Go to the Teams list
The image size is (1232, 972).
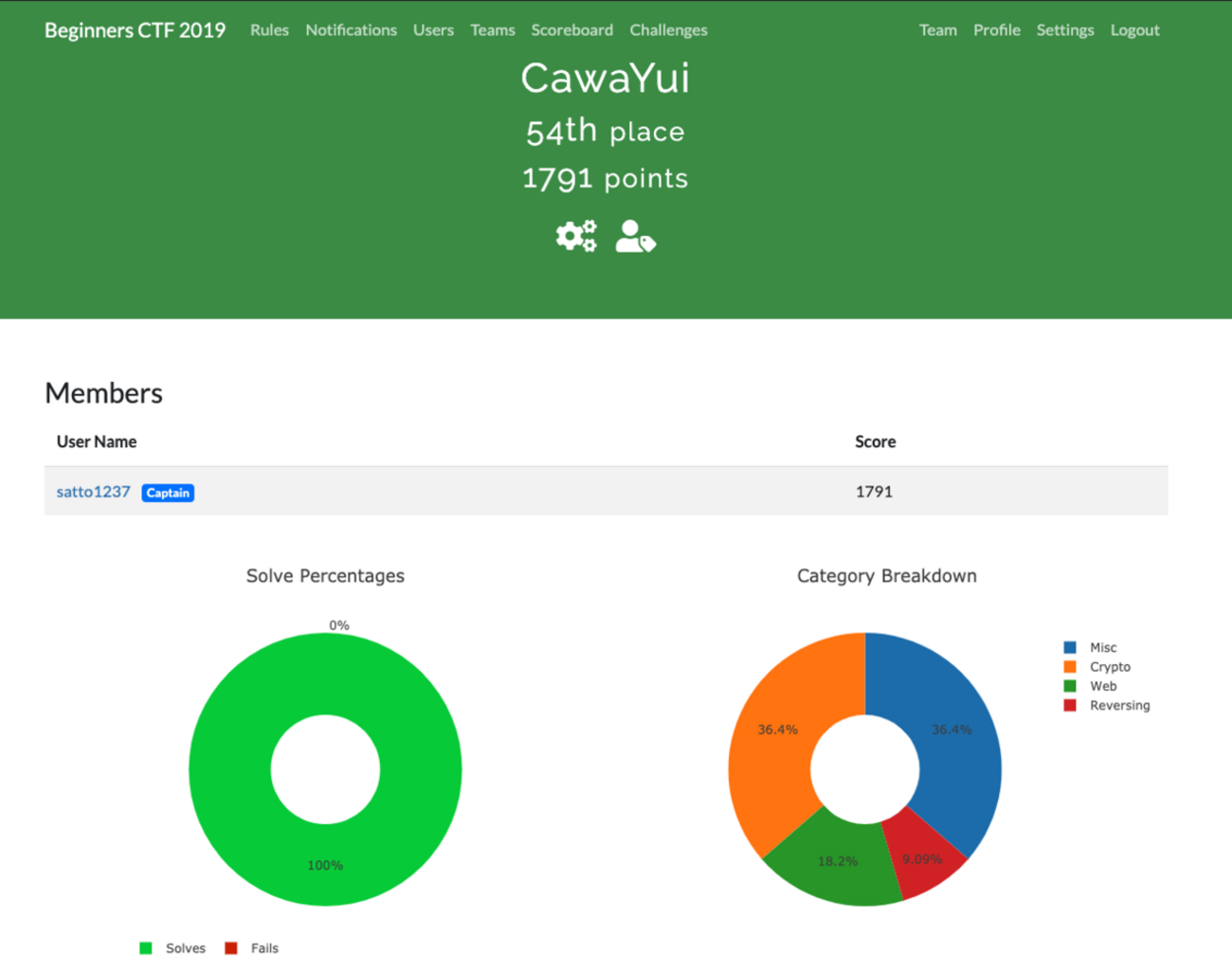pos(492,30)
